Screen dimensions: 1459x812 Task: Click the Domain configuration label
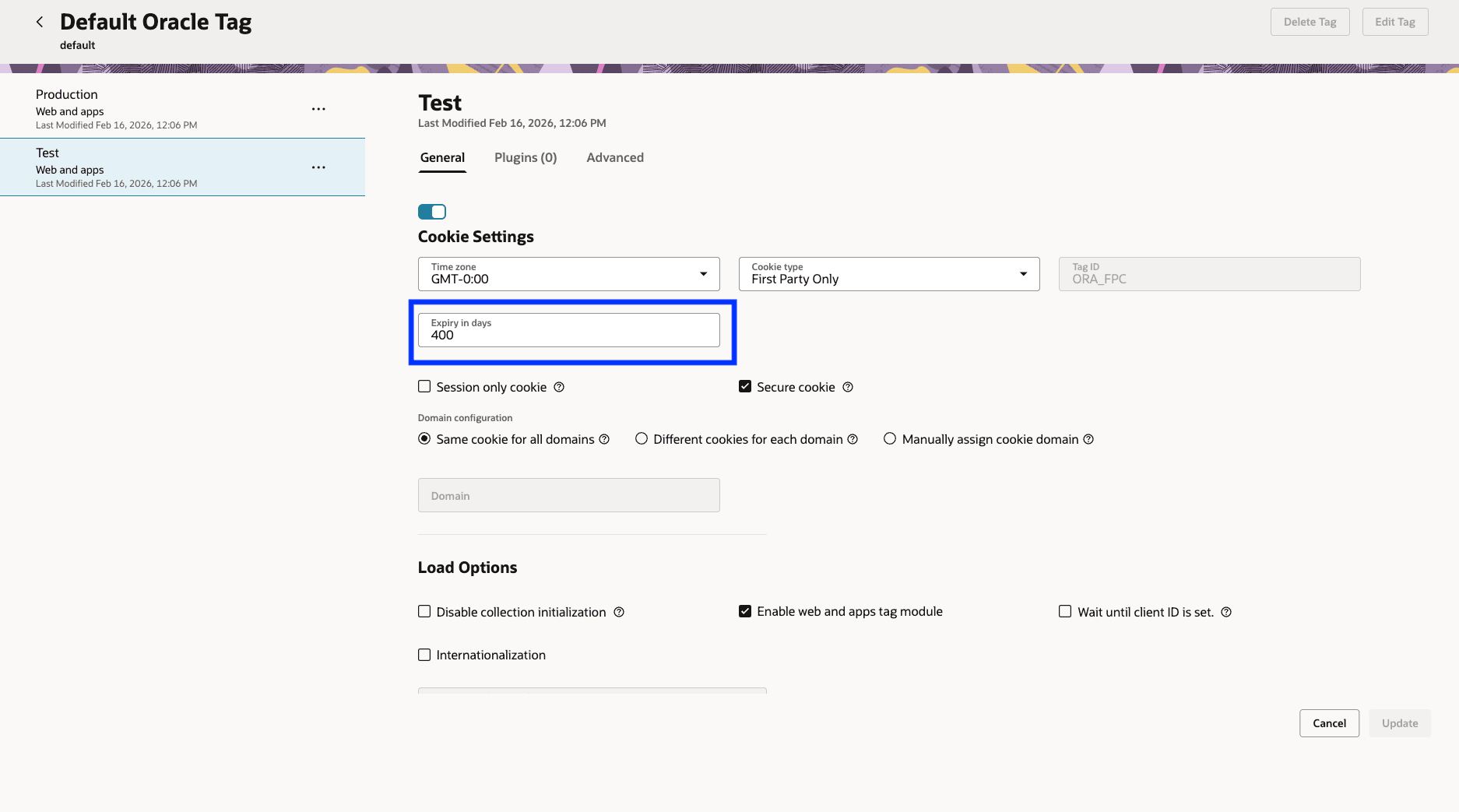(465, 418)
